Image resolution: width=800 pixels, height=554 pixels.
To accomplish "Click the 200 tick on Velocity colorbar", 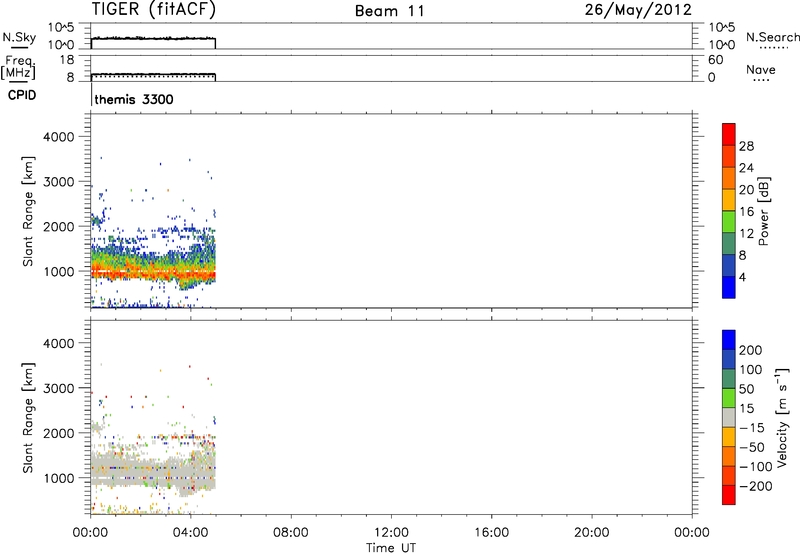I will [x=751, y=350].
